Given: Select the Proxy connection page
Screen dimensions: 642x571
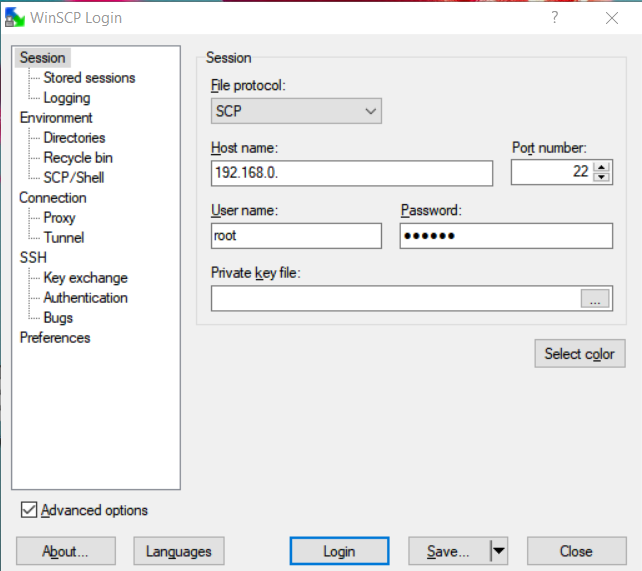Looking at the screenshot, I should tap(59, 217).
